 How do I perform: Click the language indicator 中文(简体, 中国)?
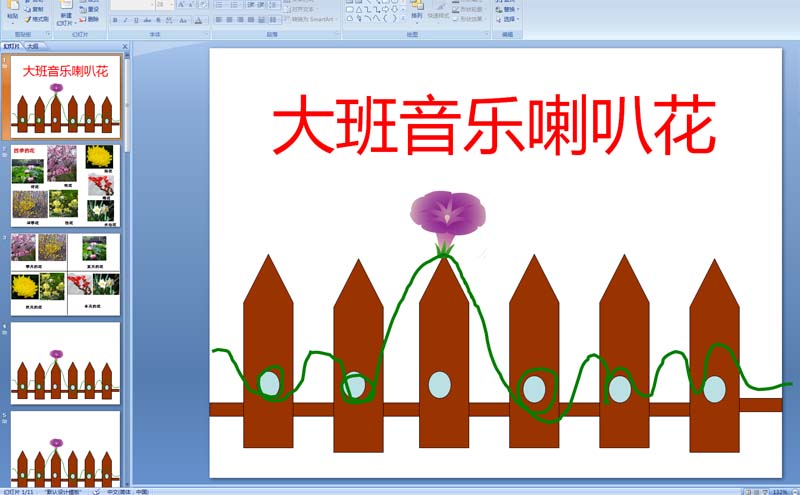128,492
